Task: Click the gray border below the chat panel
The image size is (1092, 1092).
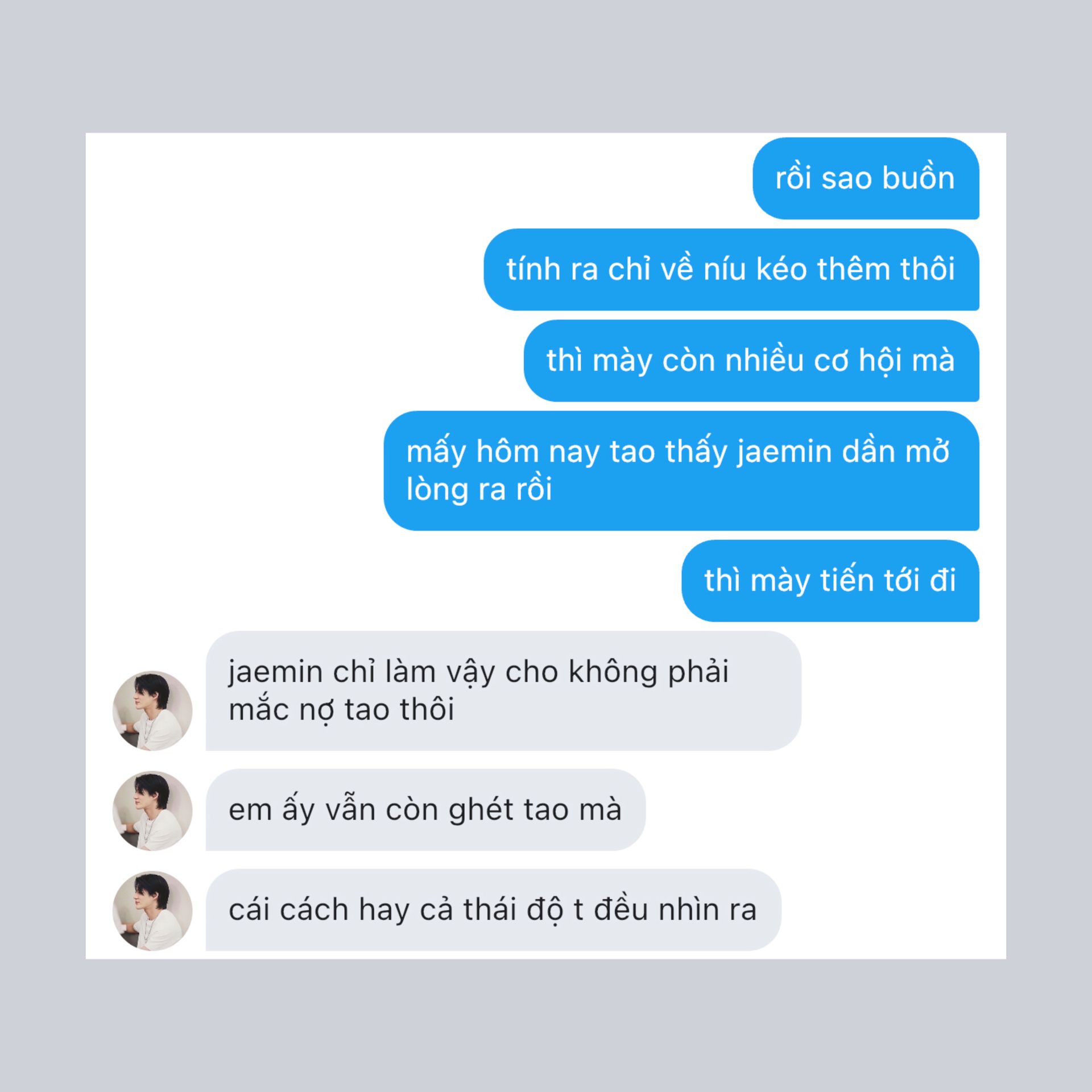Action: point(546,1025)
